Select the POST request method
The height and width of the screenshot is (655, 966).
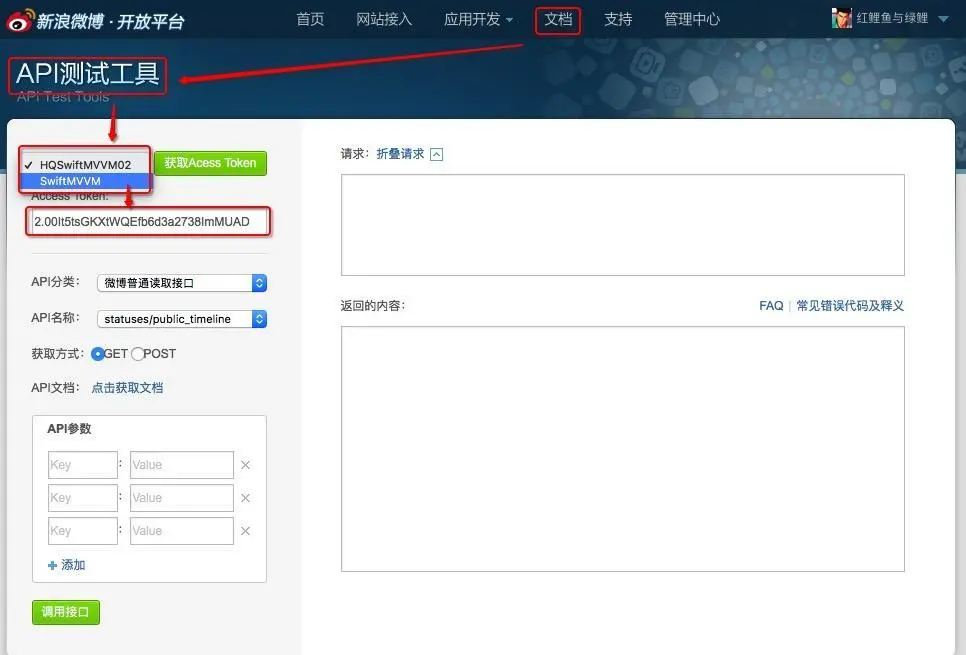pyautogui.click(x=137, y=354)
